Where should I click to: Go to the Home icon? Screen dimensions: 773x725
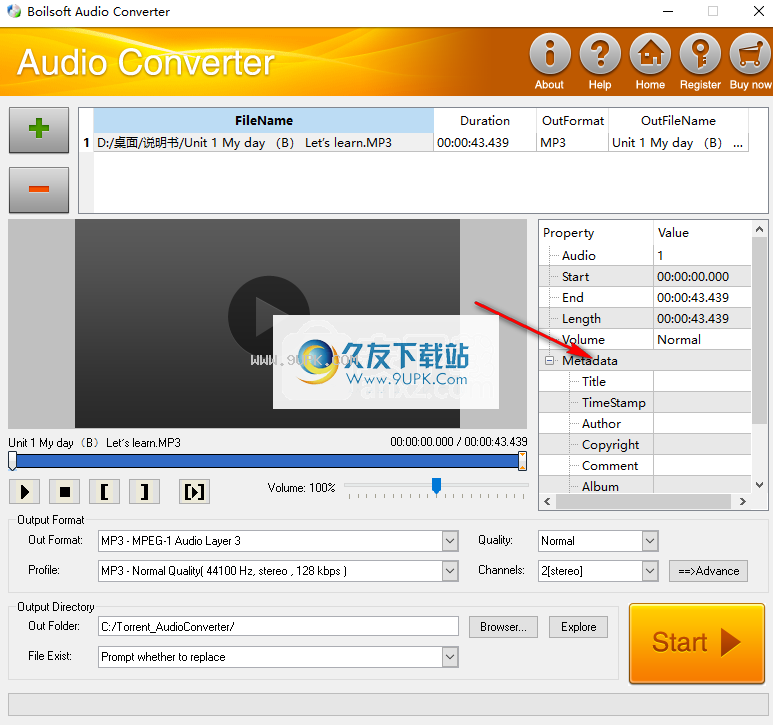pyautogui.click(x=650, y=54)
